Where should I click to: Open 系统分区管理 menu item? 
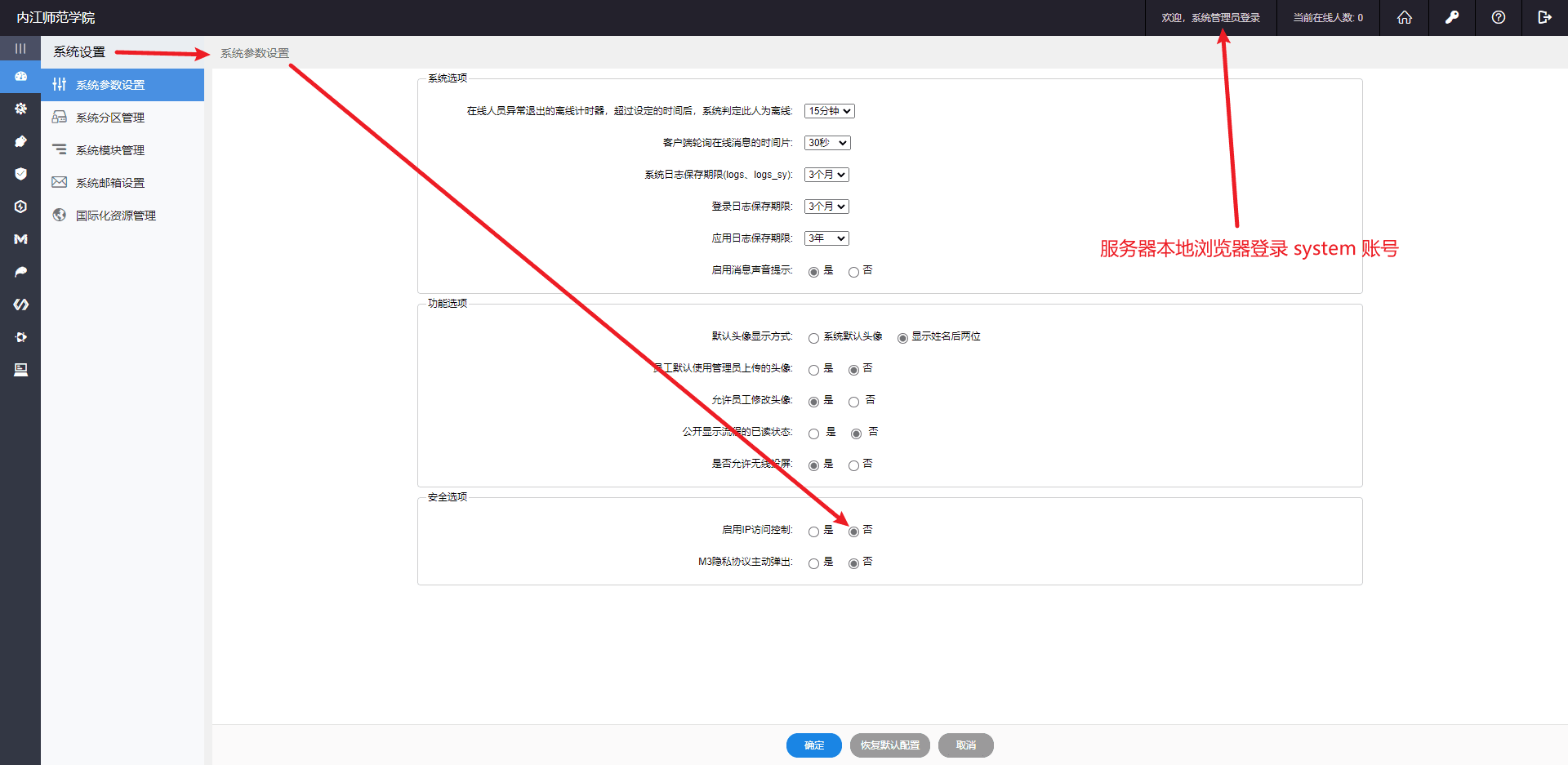110,118
